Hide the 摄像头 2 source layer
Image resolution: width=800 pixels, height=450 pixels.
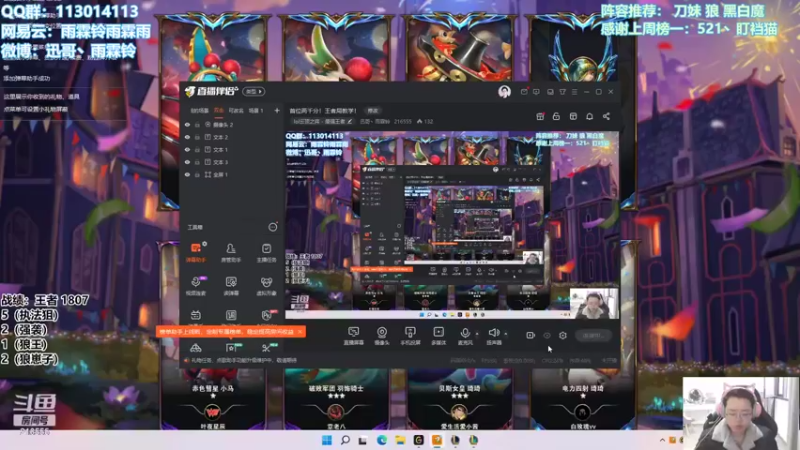point(187,124)
